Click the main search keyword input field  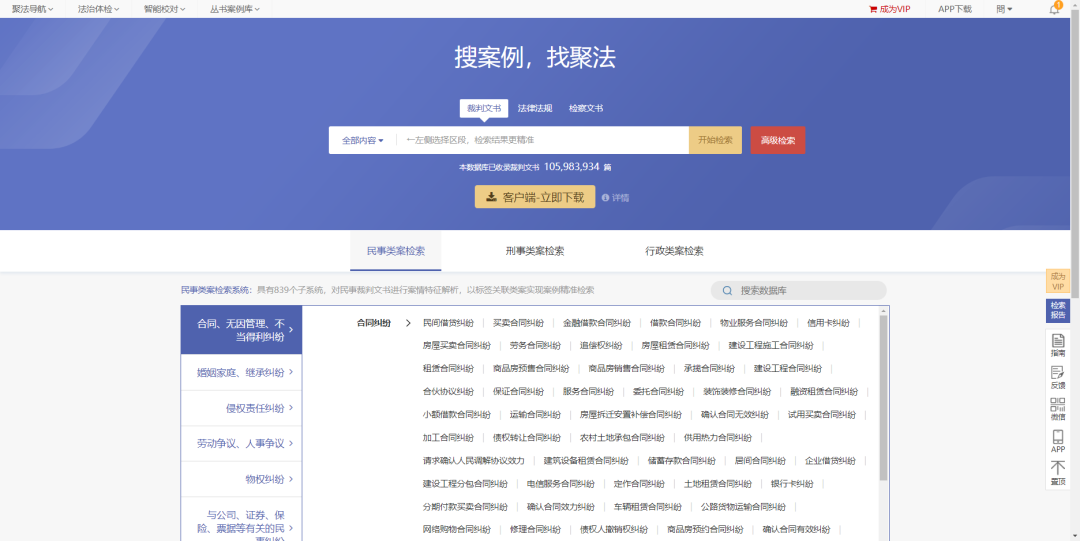click(543, 140)
